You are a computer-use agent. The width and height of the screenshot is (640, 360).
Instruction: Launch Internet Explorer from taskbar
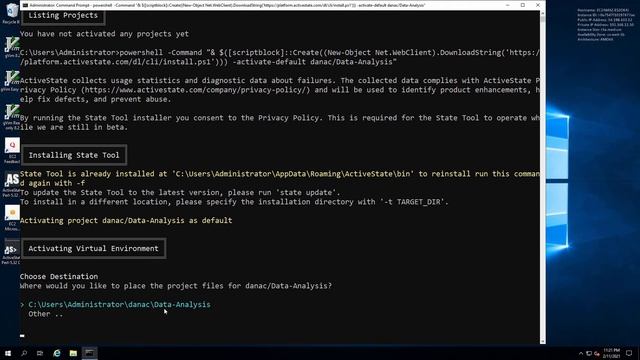pos(57,353)
